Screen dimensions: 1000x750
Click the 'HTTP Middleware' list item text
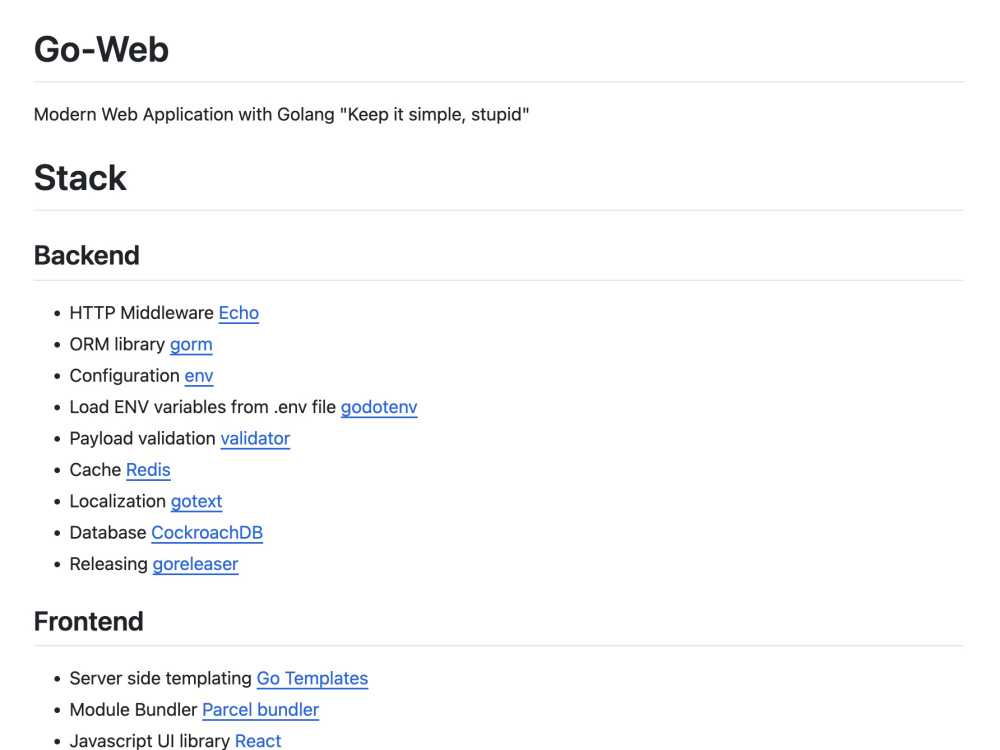(x=142, y=313)
